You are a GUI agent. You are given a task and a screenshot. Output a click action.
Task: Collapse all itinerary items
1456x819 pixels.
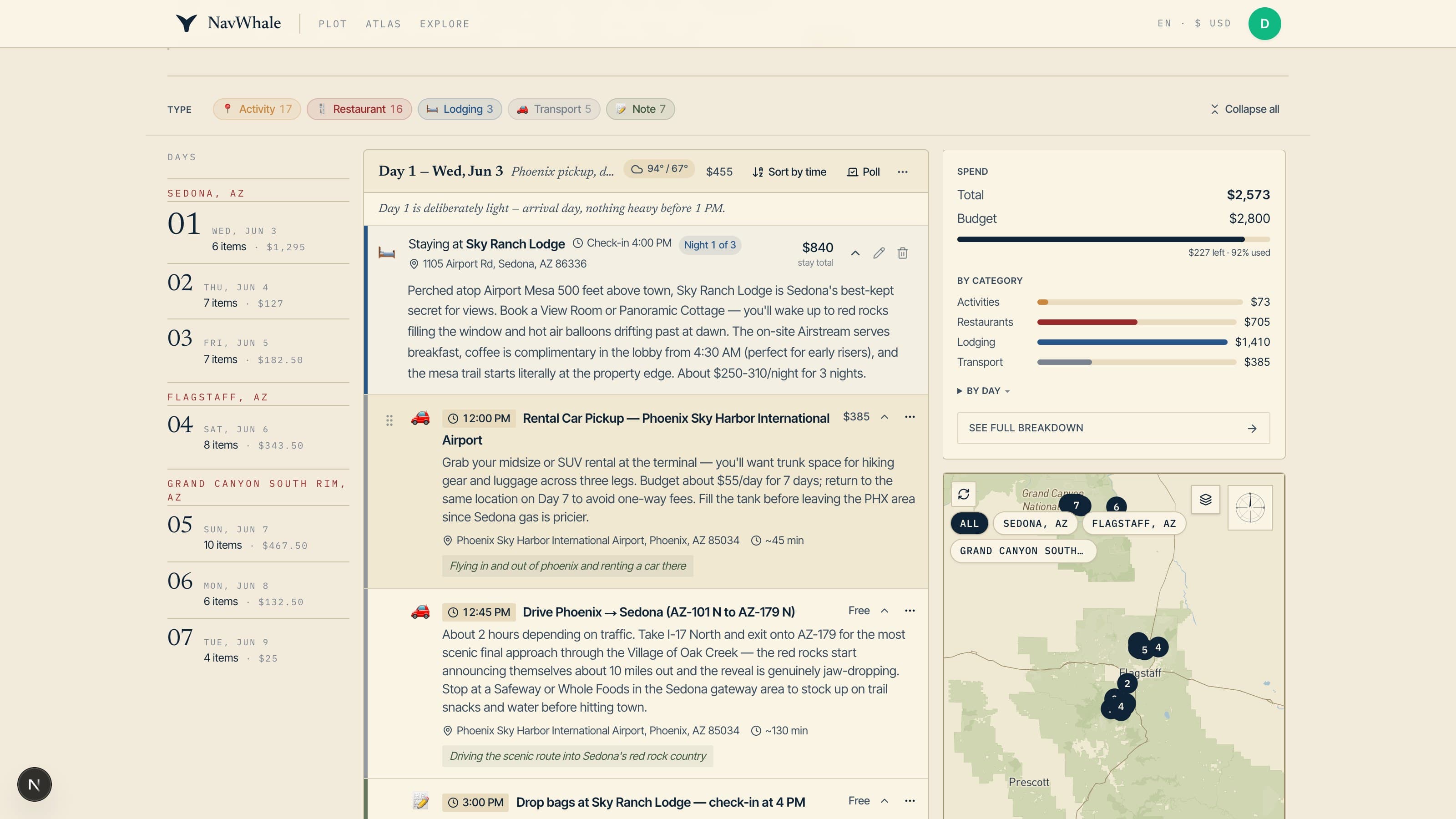[1244, 109]
